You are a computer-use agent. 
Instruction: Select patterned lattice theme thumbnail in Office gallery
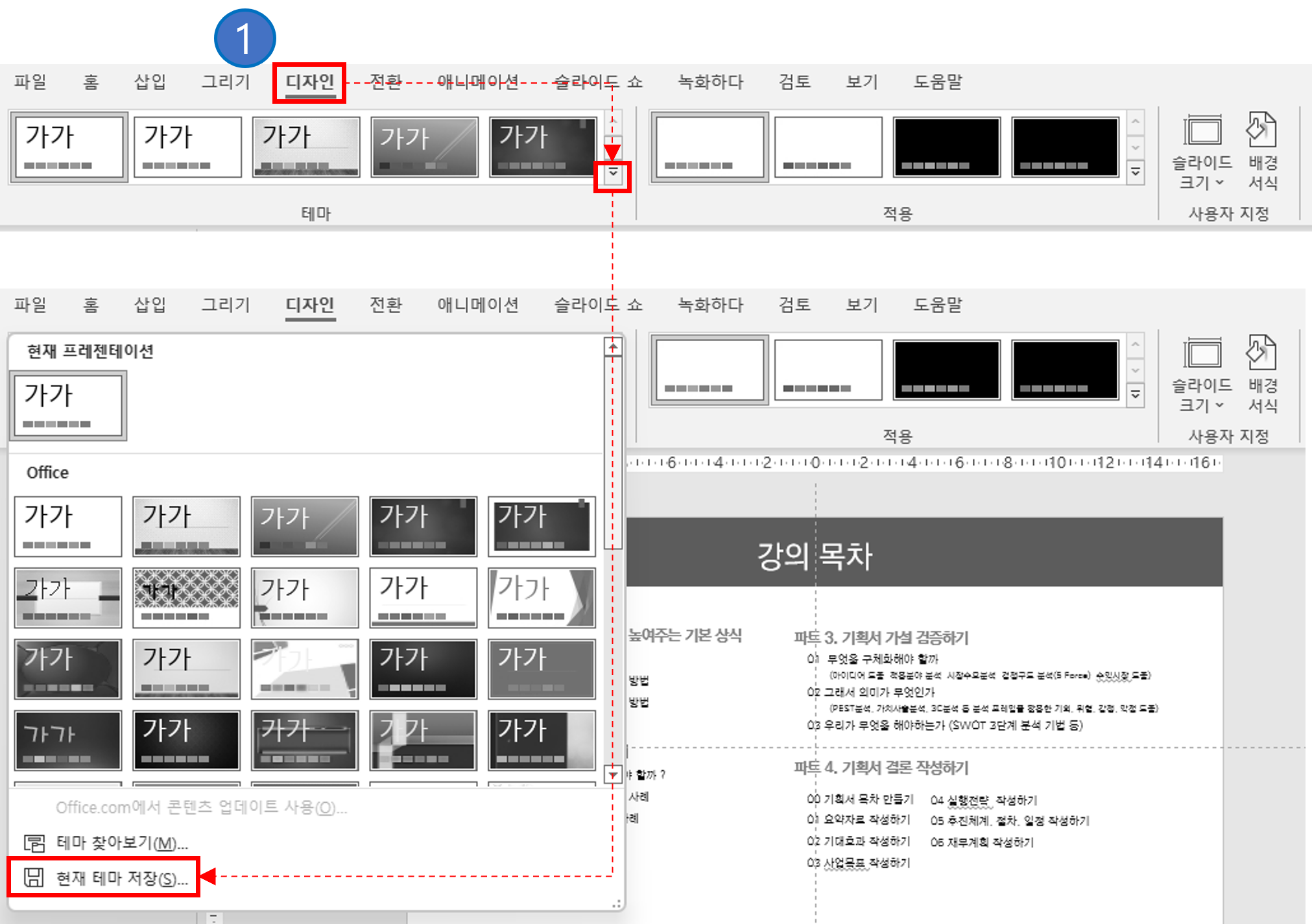[186, 598]
